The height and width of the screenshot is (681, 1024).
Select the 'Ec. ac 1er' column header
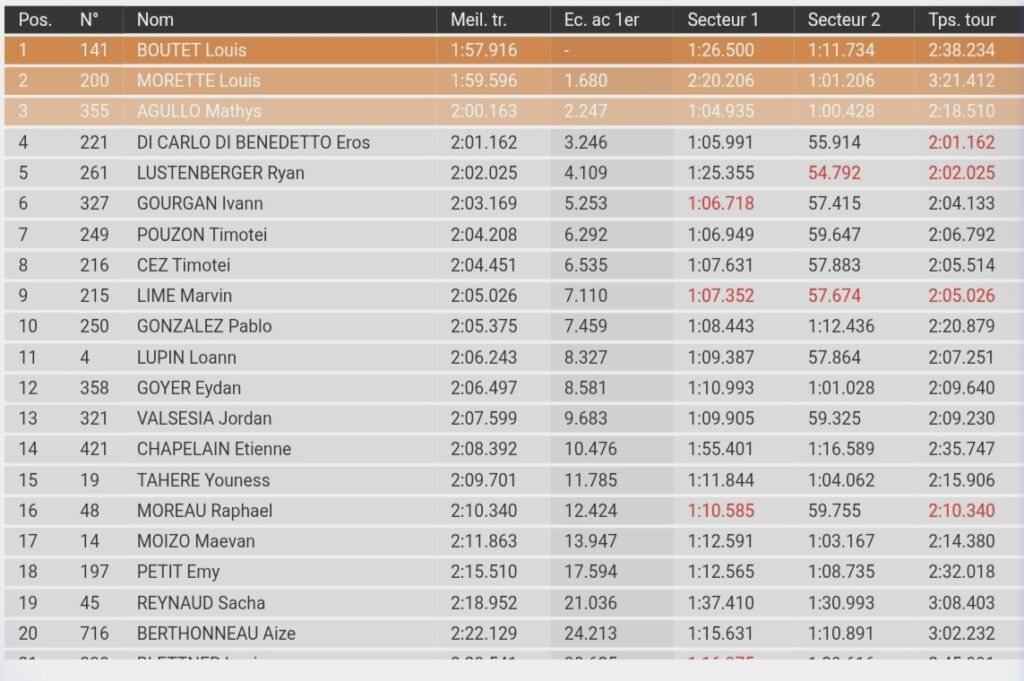tap(601, 19)
